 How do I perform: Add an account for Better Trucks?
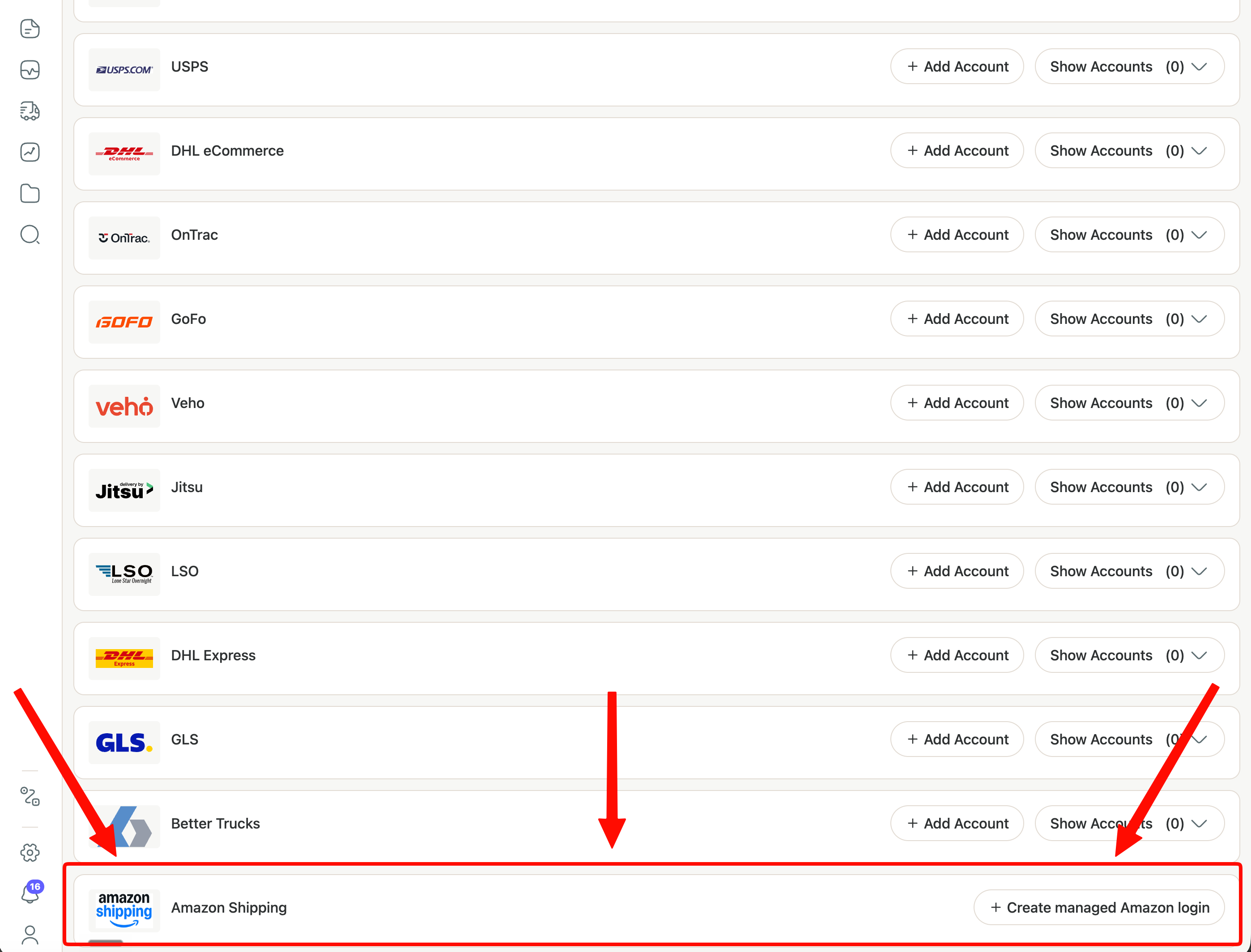[x=957, y=823]
